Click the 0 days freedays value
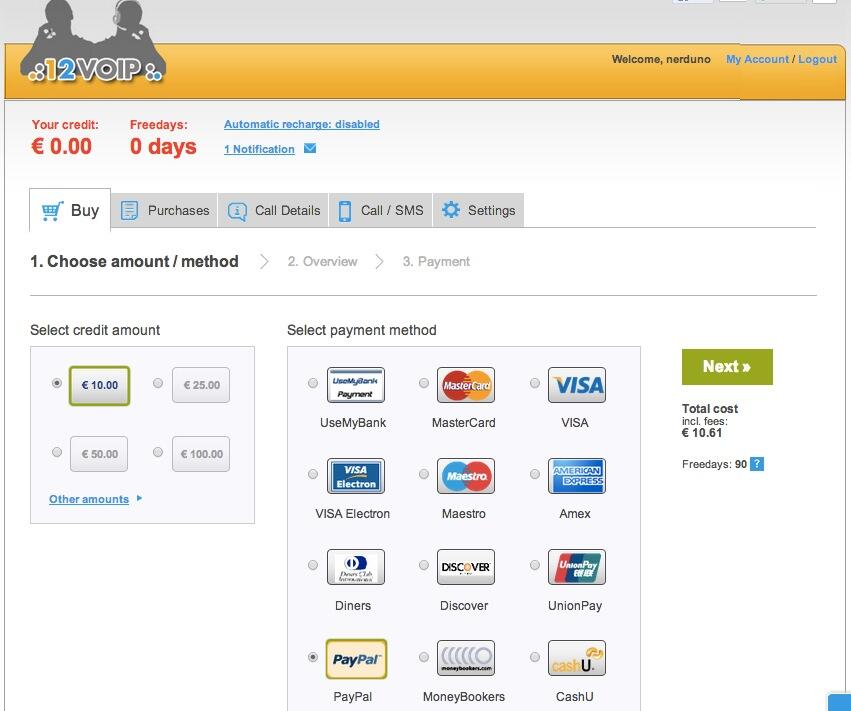 [163, 147]
